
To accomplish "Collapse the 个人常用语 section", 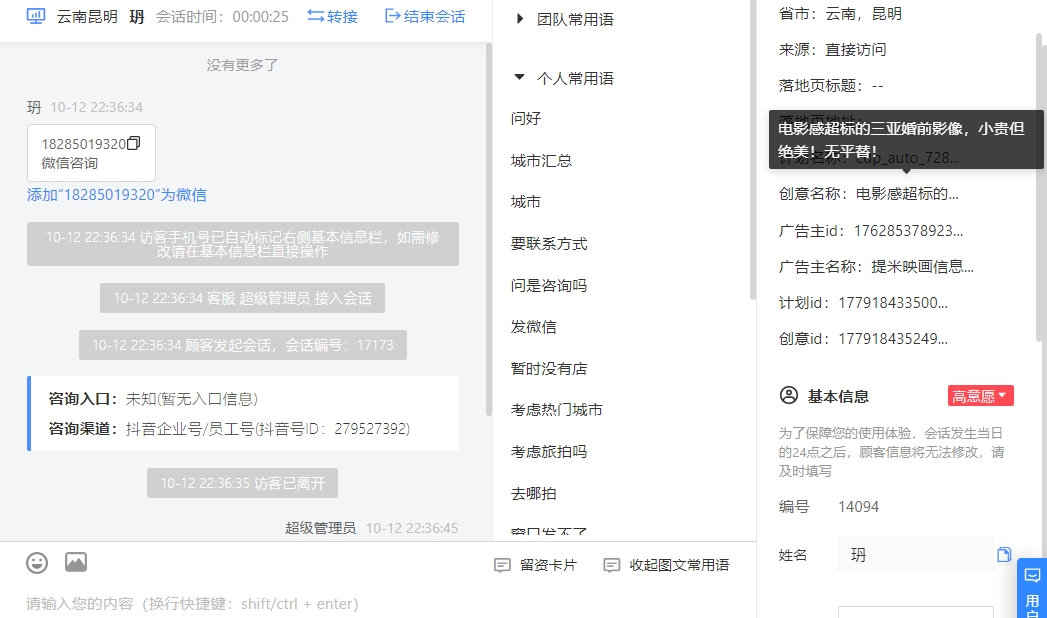I will 566,78.
